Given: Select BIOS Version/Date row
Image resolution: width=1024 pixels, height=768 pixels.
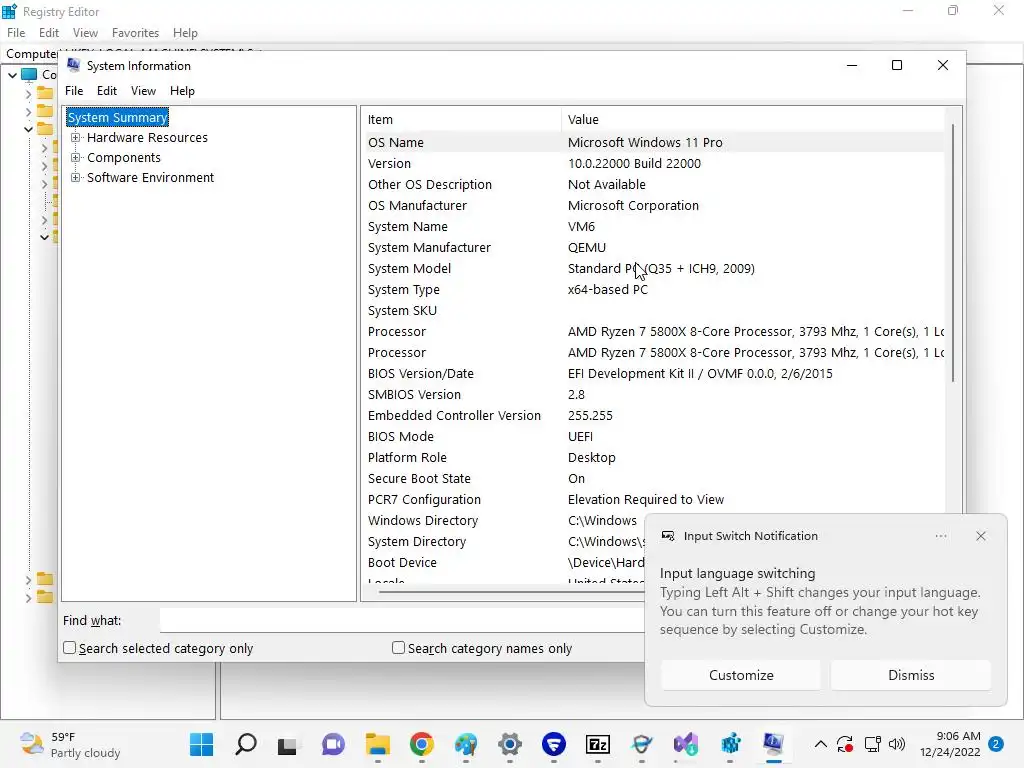Looking at the screenshot, I should pyautogui.click(x=653, y=374).
